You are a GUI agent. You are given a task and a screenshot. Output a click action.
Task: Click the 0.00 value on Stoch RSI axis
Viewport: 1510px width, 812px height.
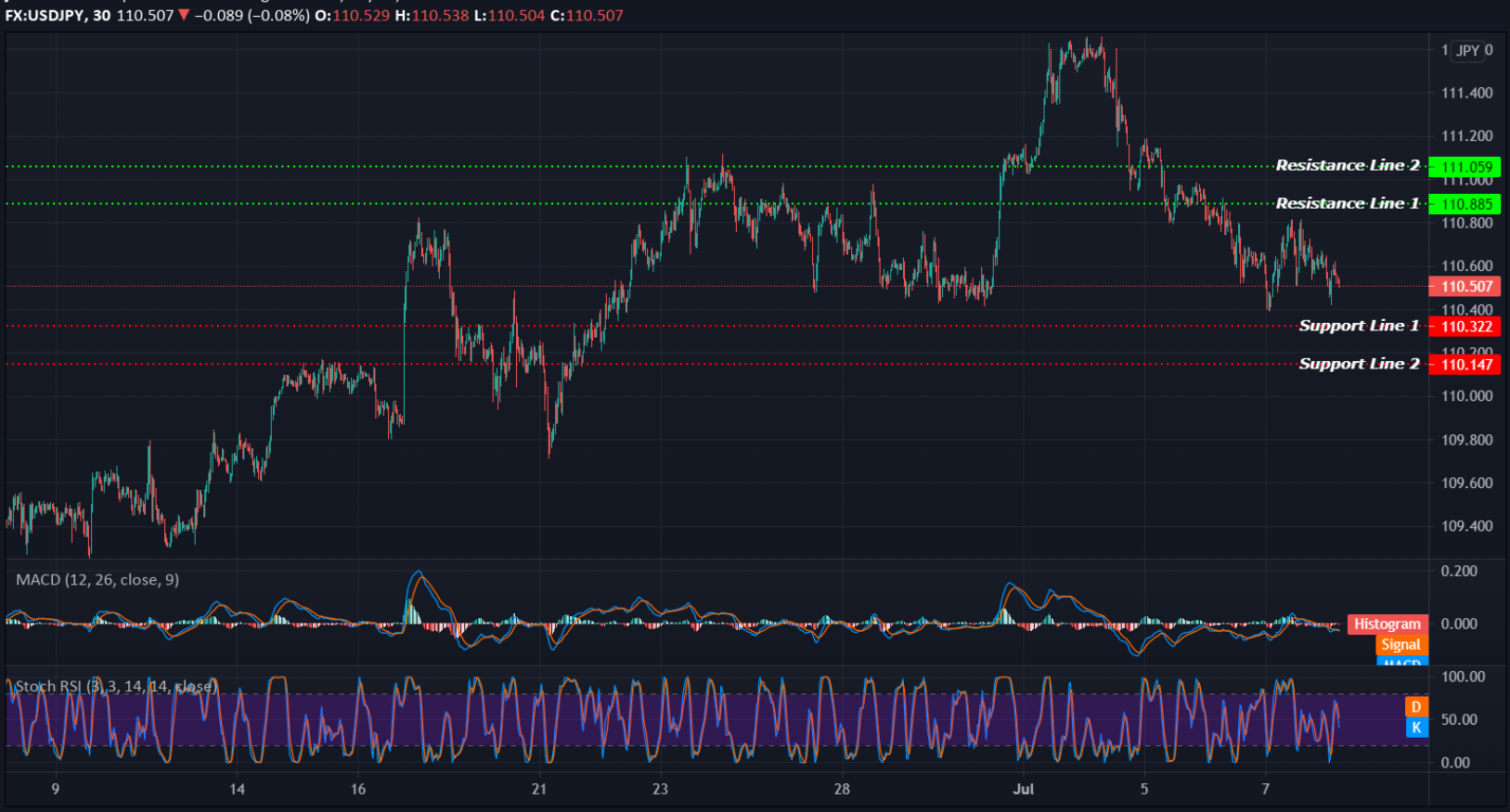click(1455, 763)
